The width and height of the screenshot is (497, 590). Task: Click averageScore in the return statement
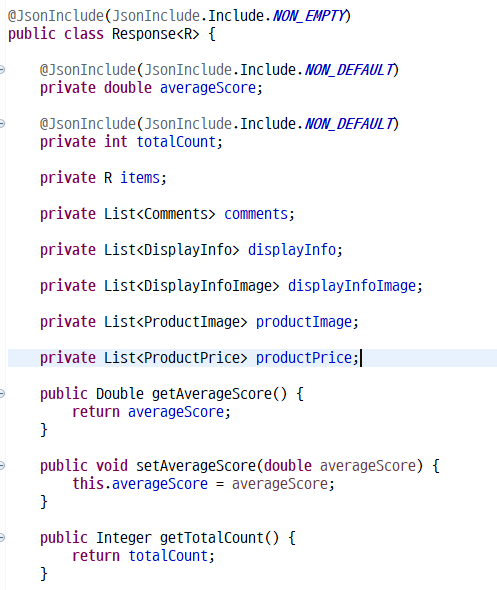click(x=176, y=412)
